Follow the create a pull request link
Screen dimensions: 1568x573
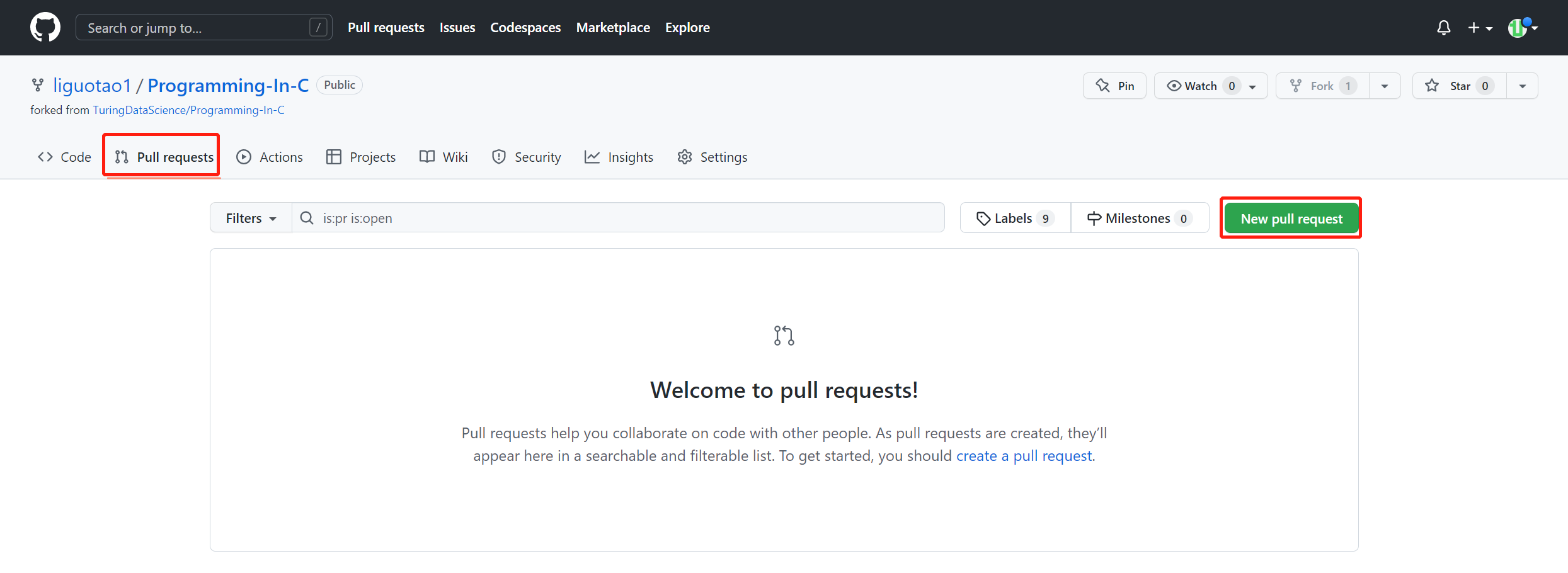click(x=1024, y=455)
